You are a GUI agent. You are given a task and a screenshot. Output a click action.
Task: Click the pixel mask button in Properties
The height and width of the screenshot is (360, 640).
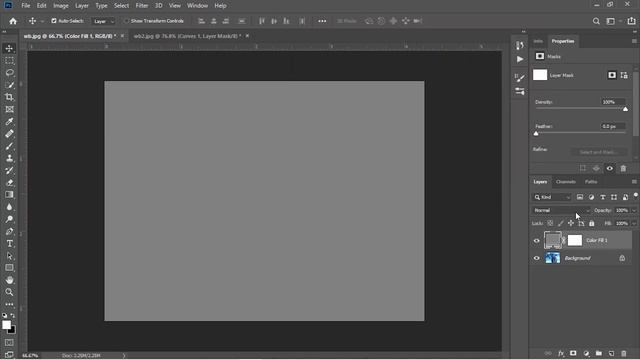[612, 75]
